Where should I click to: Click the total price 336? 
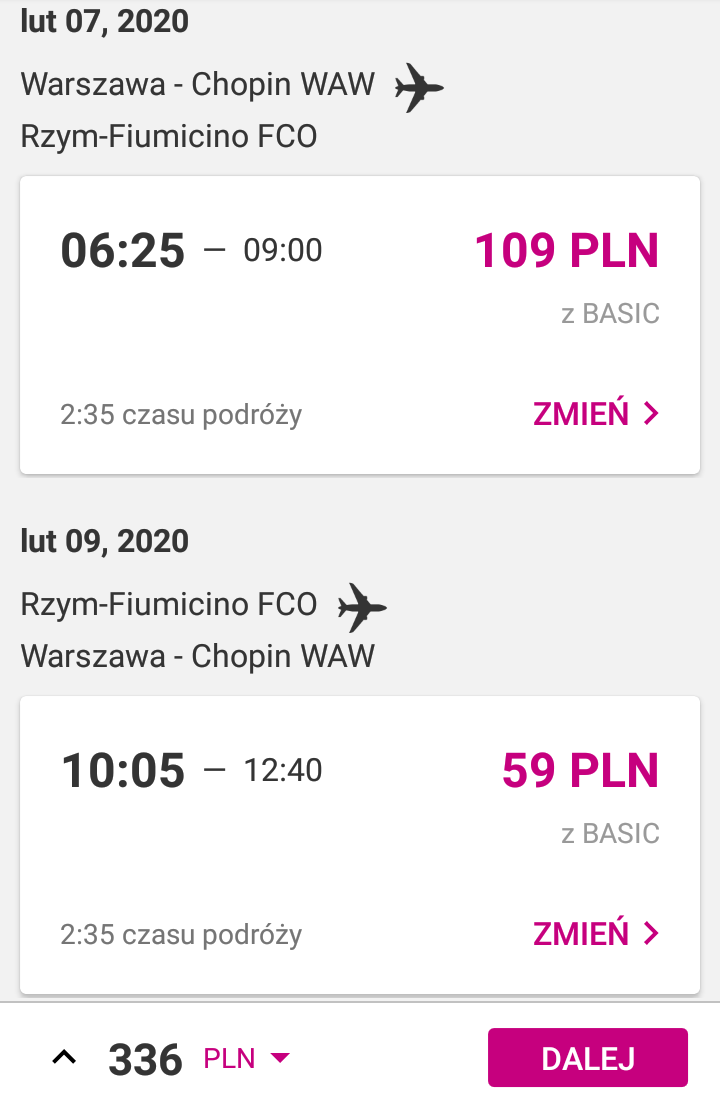click(x=145, y=1059)
